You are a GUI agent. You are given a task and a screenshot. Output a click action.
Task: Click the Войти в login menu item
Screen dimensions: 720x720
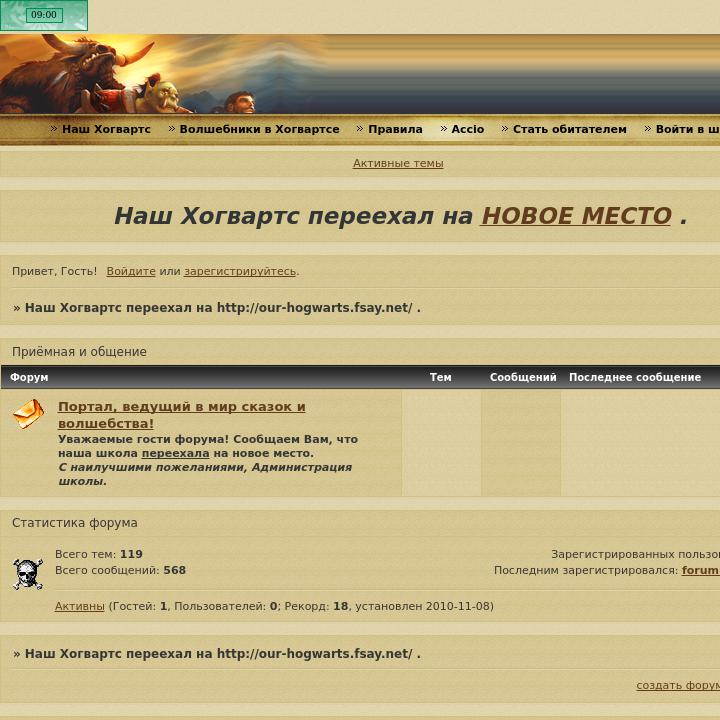point(687,129)
